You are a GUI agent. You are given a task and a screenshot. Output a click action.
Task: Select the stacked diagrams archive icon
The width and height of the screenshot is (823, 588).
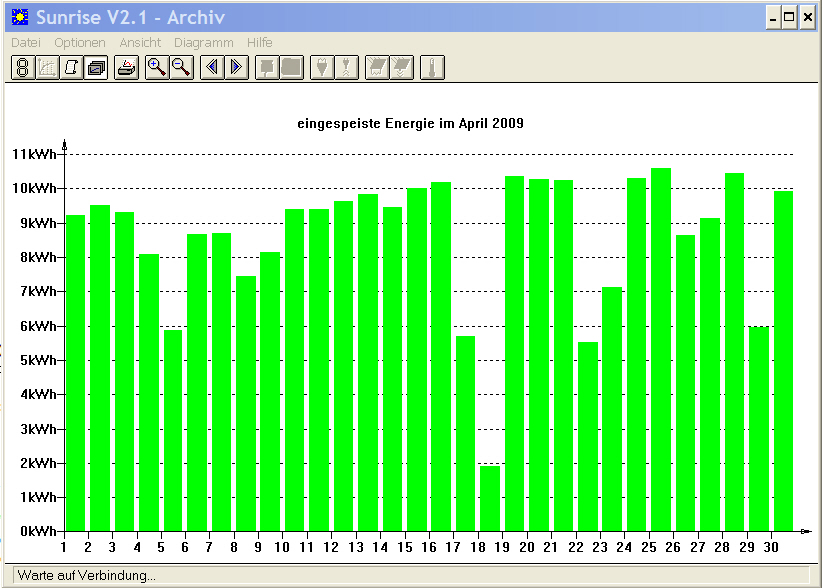coord(96,68)
